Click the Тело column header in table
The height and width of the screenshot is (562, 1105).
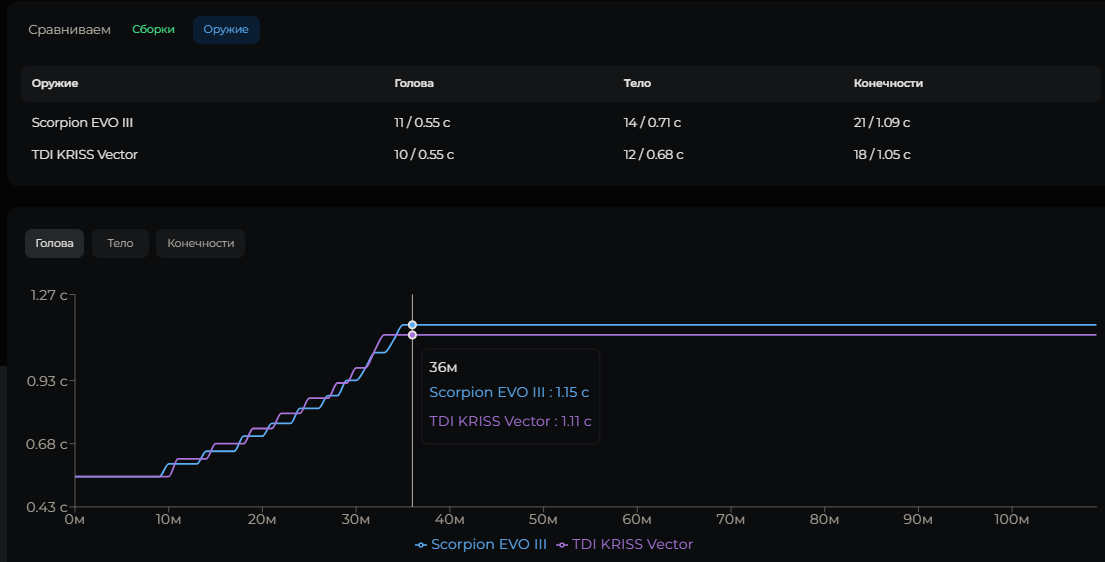click(637, 83)
